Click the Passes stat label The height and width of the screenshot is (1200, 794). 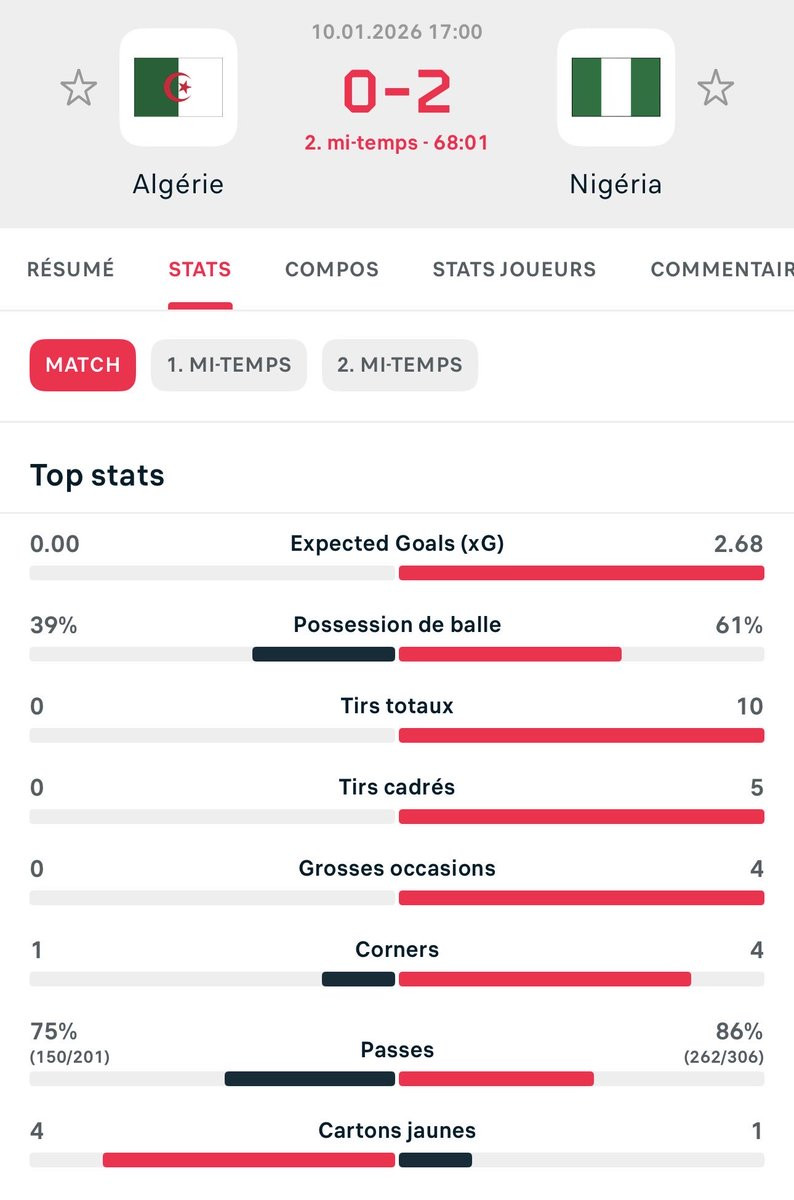[397, 1050]
